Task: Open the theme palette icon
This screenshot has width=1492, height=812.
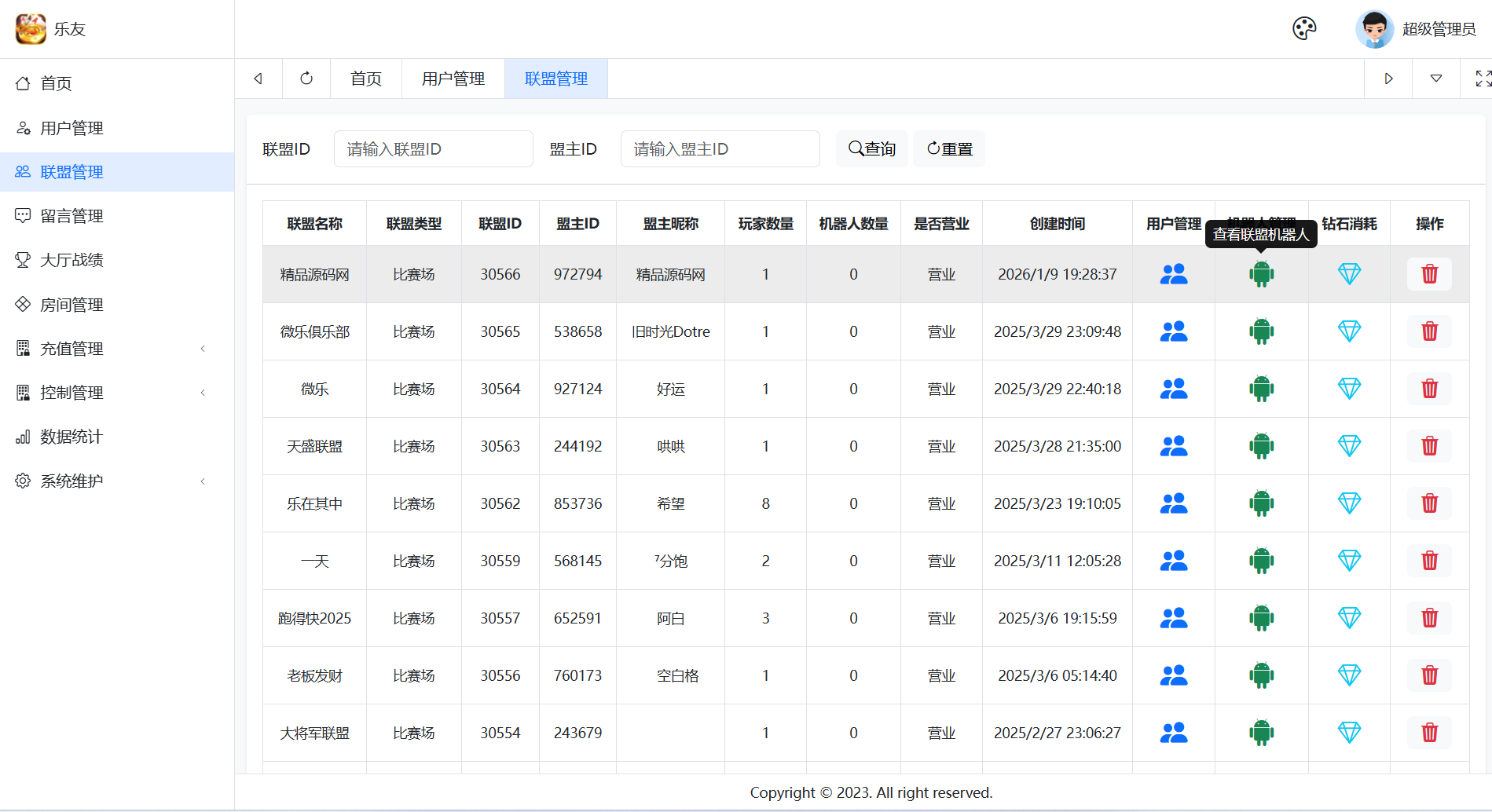Action: coord(1304,29)
